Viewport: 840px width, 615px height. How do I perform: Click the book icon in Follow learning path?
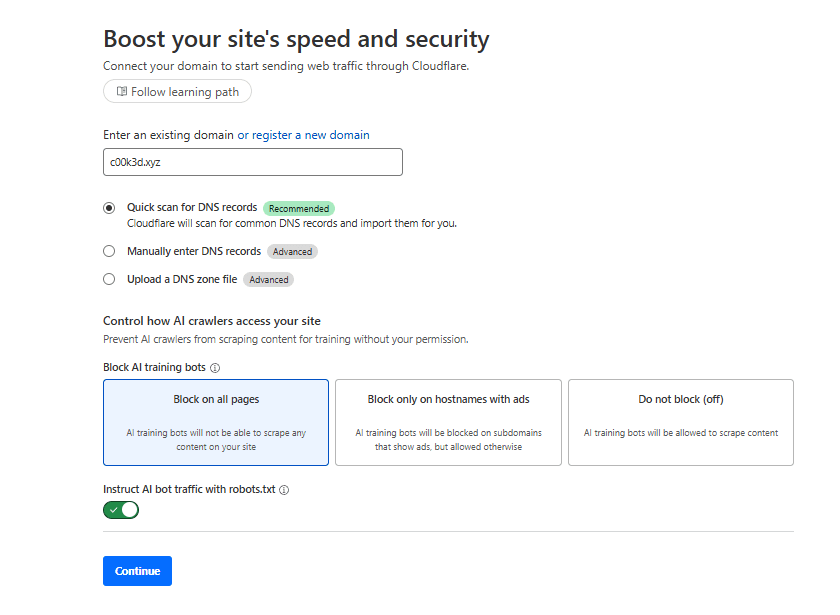point(121,92)
